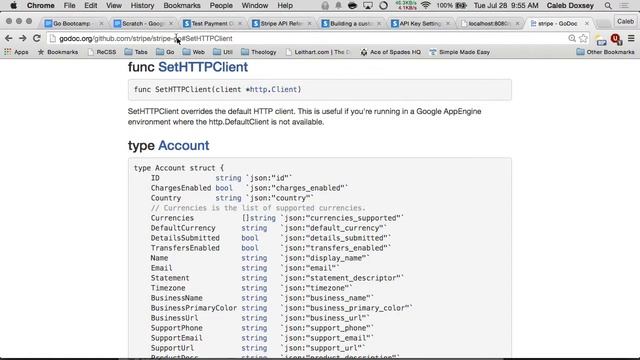
Task: Click the Wi-Fi status icon
Action: [426, 6]
